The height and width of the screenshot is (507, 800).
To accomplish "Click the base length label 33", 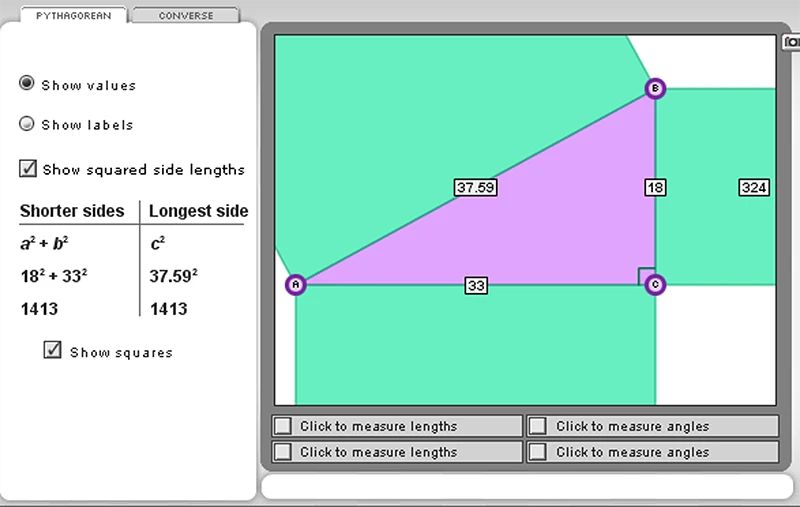I will tap(476, 285).
